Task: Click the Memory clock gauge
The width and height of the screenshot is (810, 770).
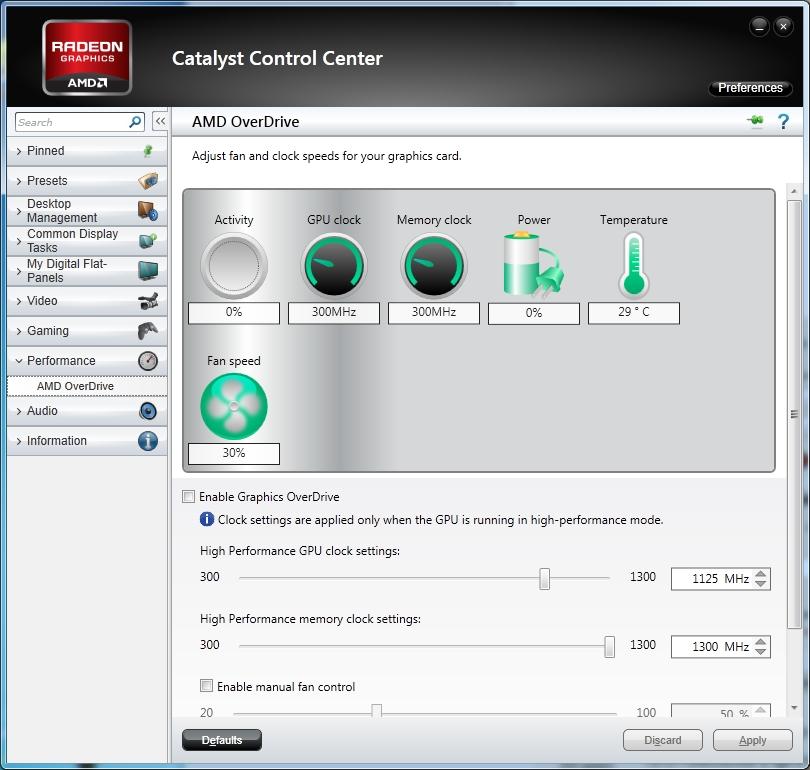Action: (x=434, y=265)
